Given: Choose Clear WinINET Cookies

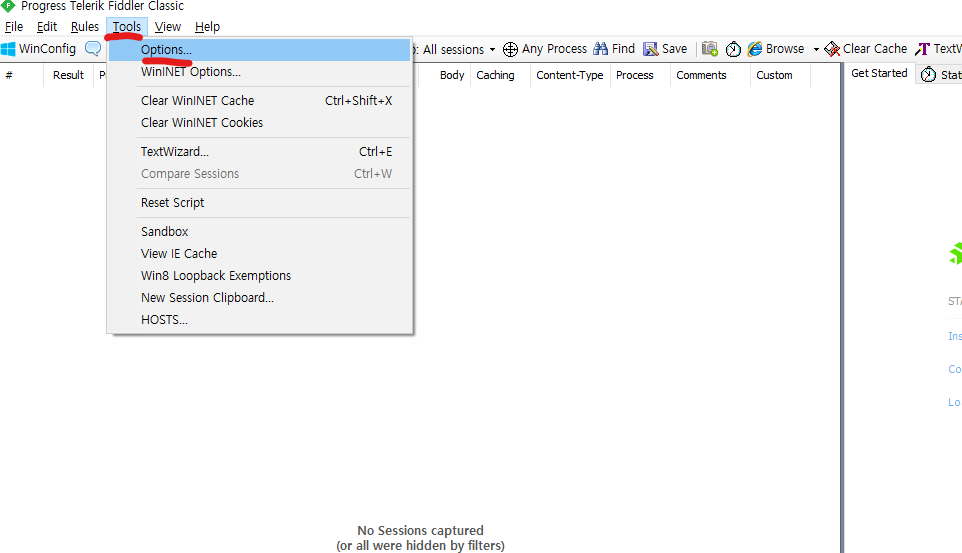Looking at the screenshot, I should (260, 123).
